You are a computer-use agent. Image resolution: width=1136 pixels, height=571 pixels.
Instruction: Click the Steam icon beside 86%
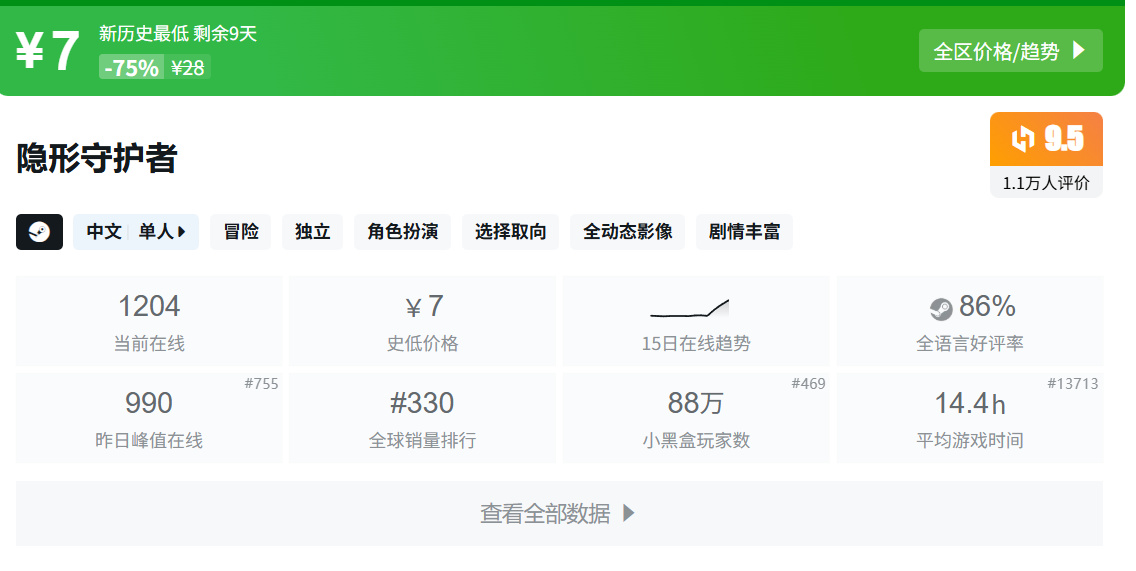click(941, 309)
